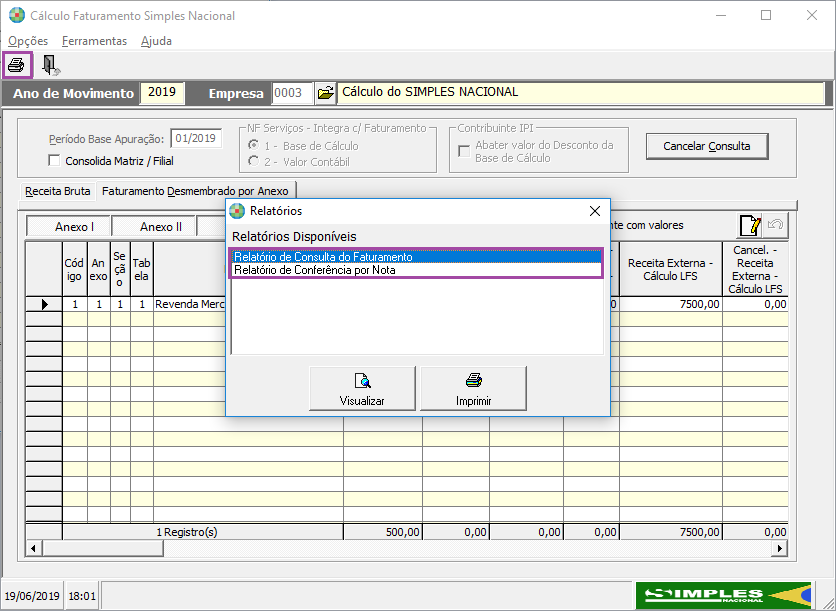
Task: Click the Cancelar Consulta button
Action: 707,146
